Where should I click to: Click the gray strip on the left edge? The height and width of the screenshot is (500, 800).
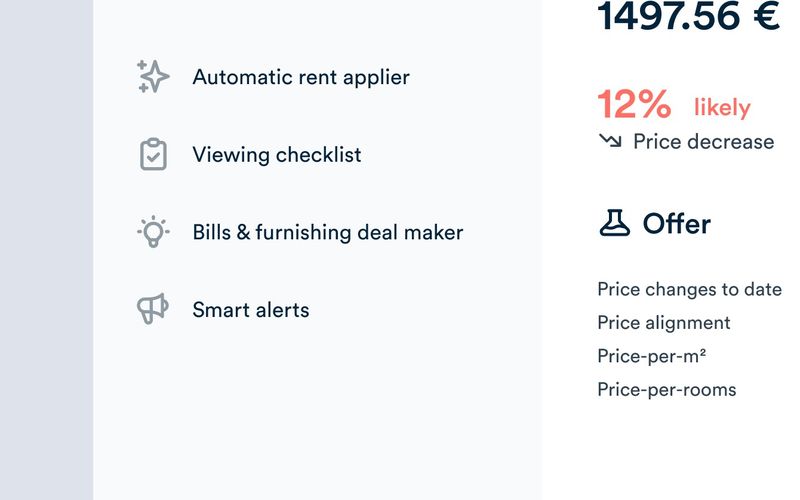[x=46, y=250]
